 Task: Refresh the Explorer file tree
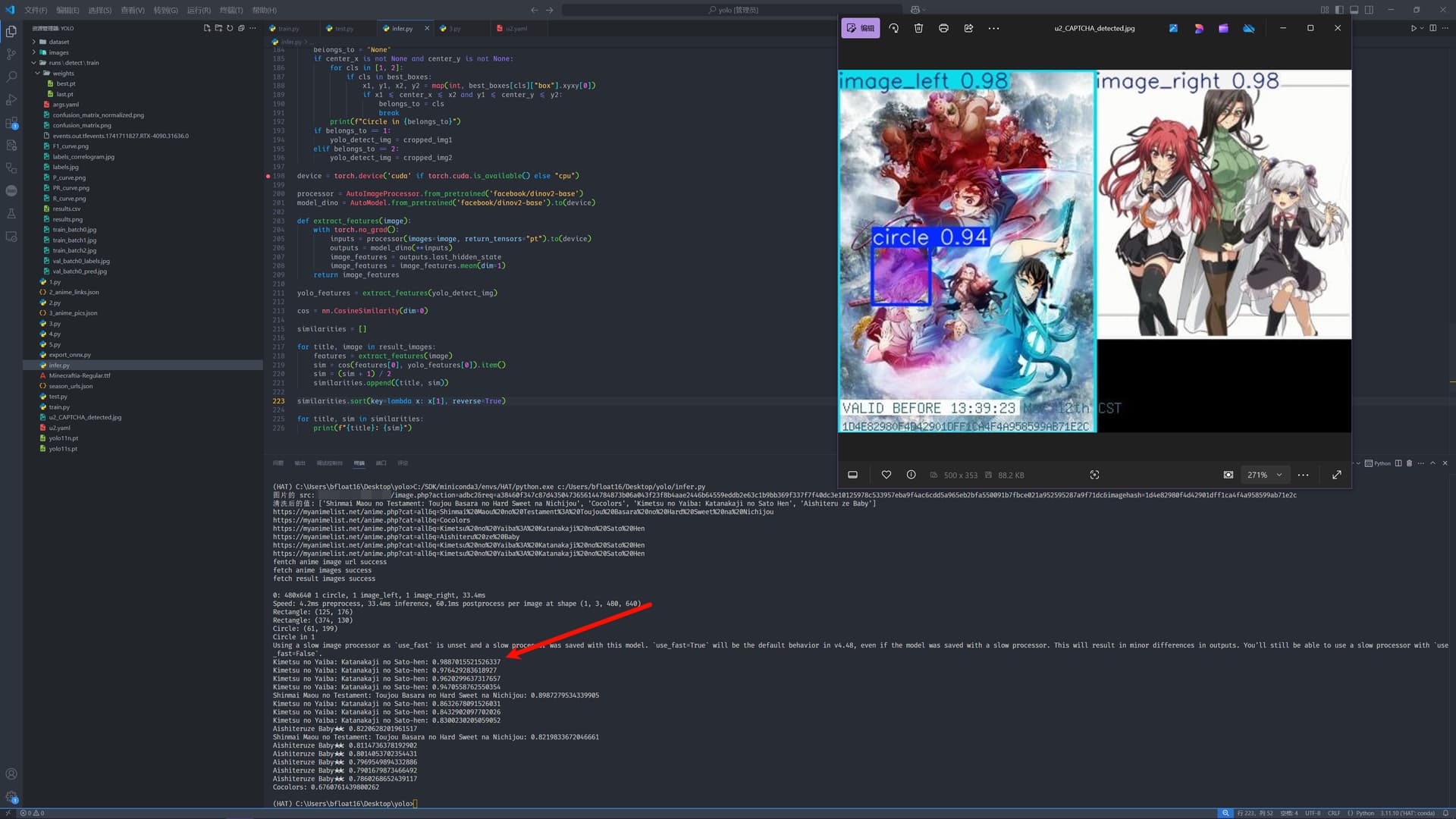click(230, 28)
